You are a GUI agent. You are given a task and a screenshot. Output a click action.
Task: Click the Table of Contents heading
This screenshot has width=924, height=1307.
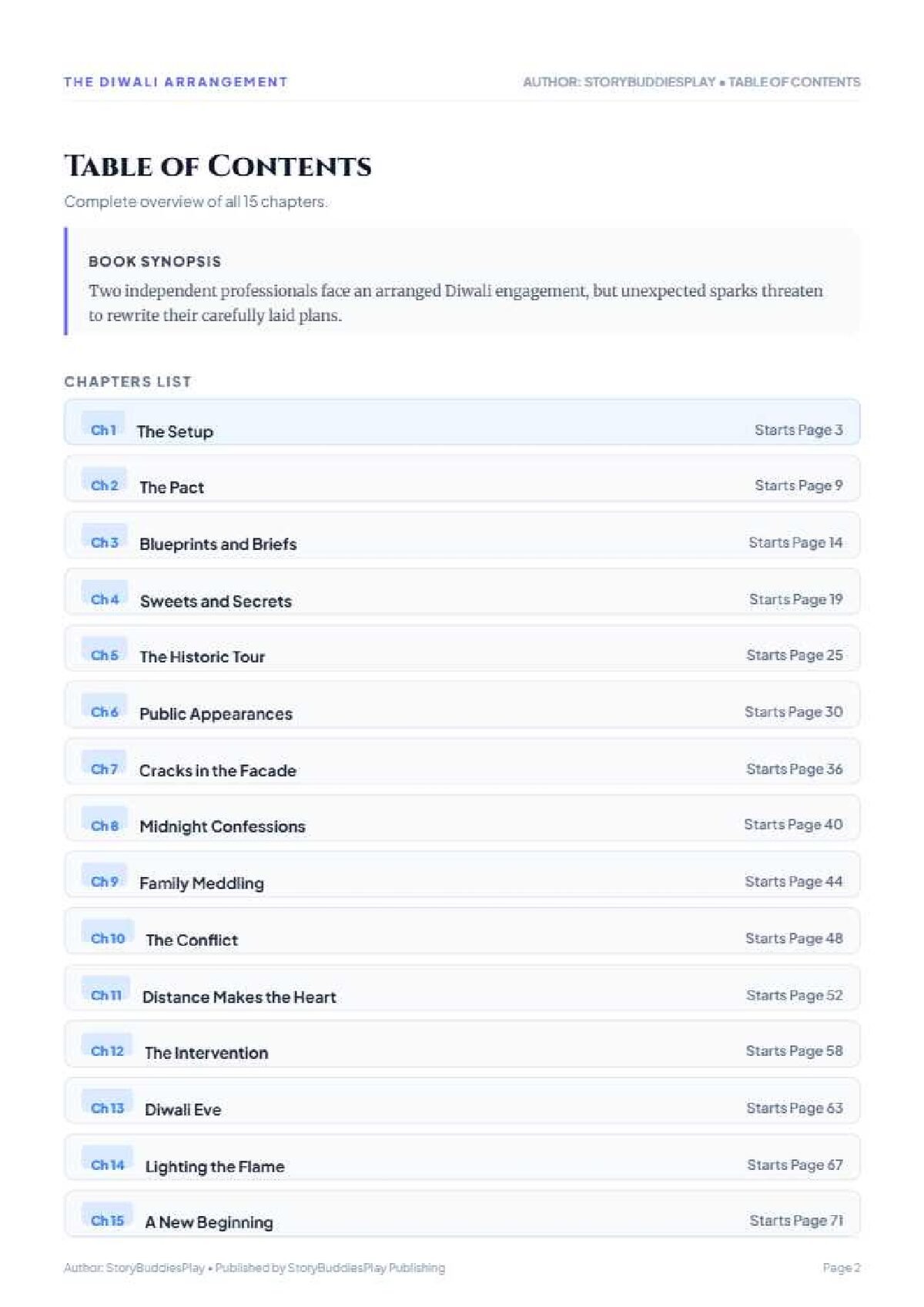click(x=218, y=166)
